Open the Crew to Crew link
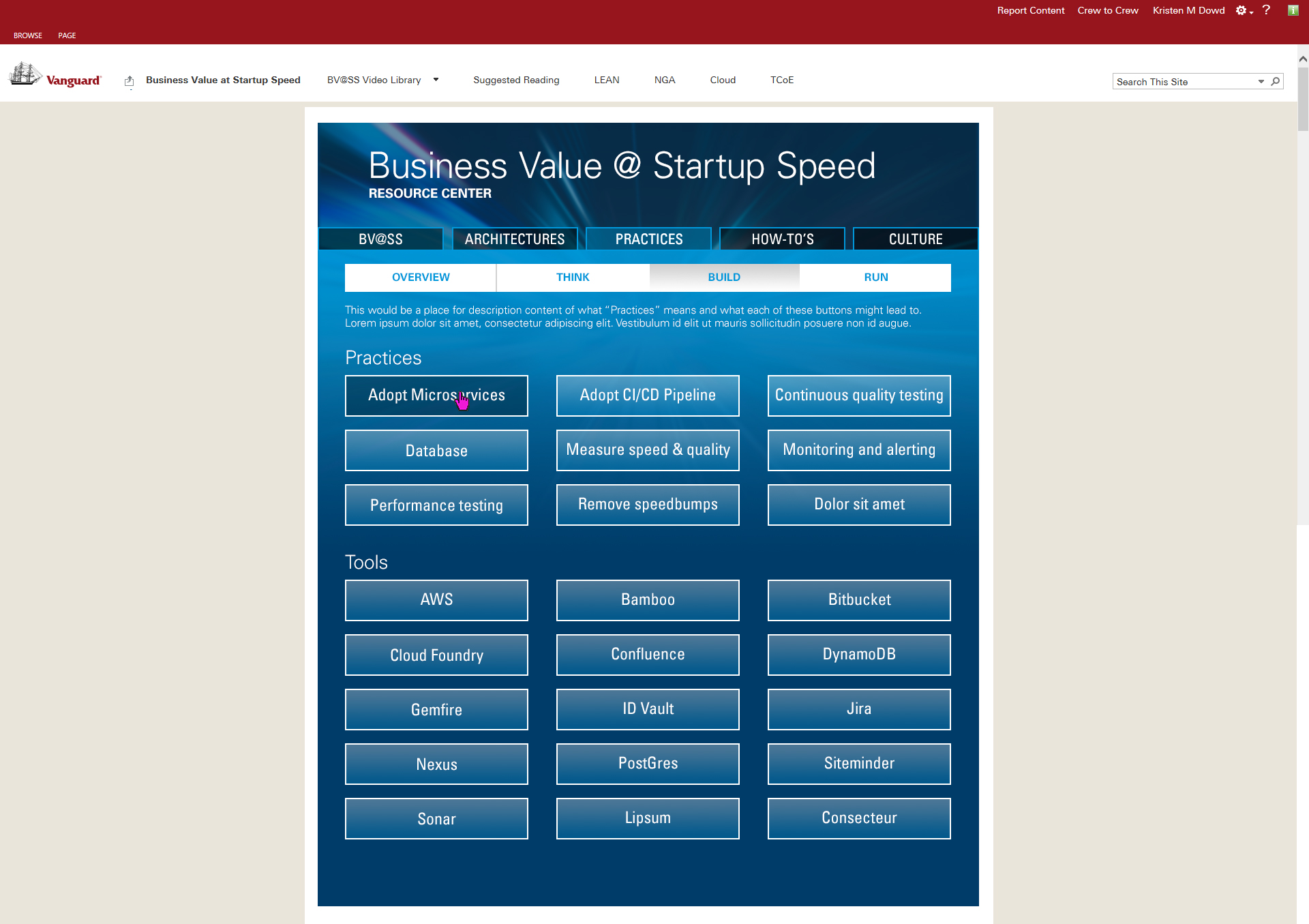Screen dimensions: 1309x924 [1108, 10]
